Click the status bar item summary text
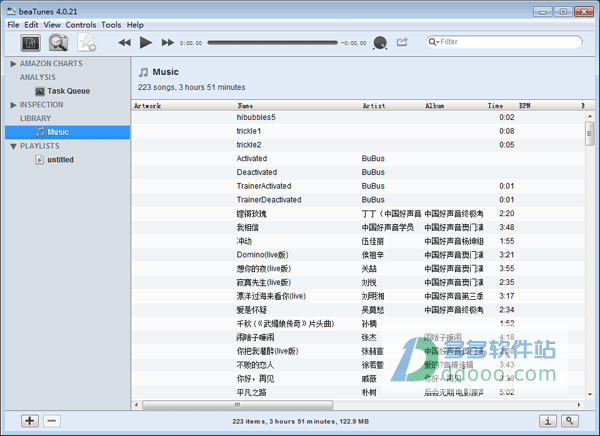The width and height of the screenshot is (600, 436). (300, 421)
